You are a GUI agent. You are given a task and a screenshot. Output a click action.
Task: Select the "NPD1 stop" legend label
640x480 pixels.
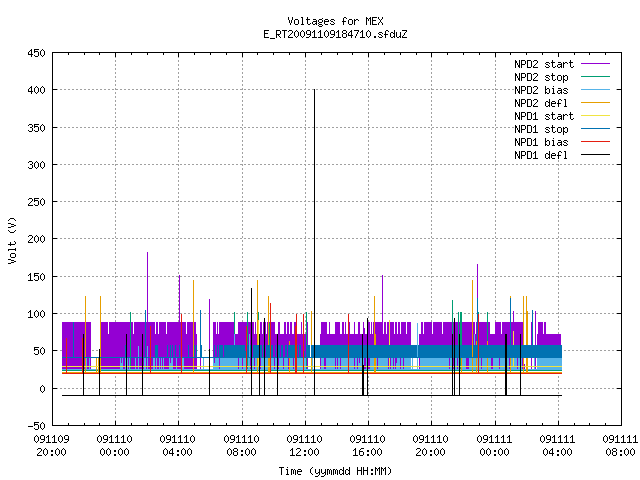[541, 129]
